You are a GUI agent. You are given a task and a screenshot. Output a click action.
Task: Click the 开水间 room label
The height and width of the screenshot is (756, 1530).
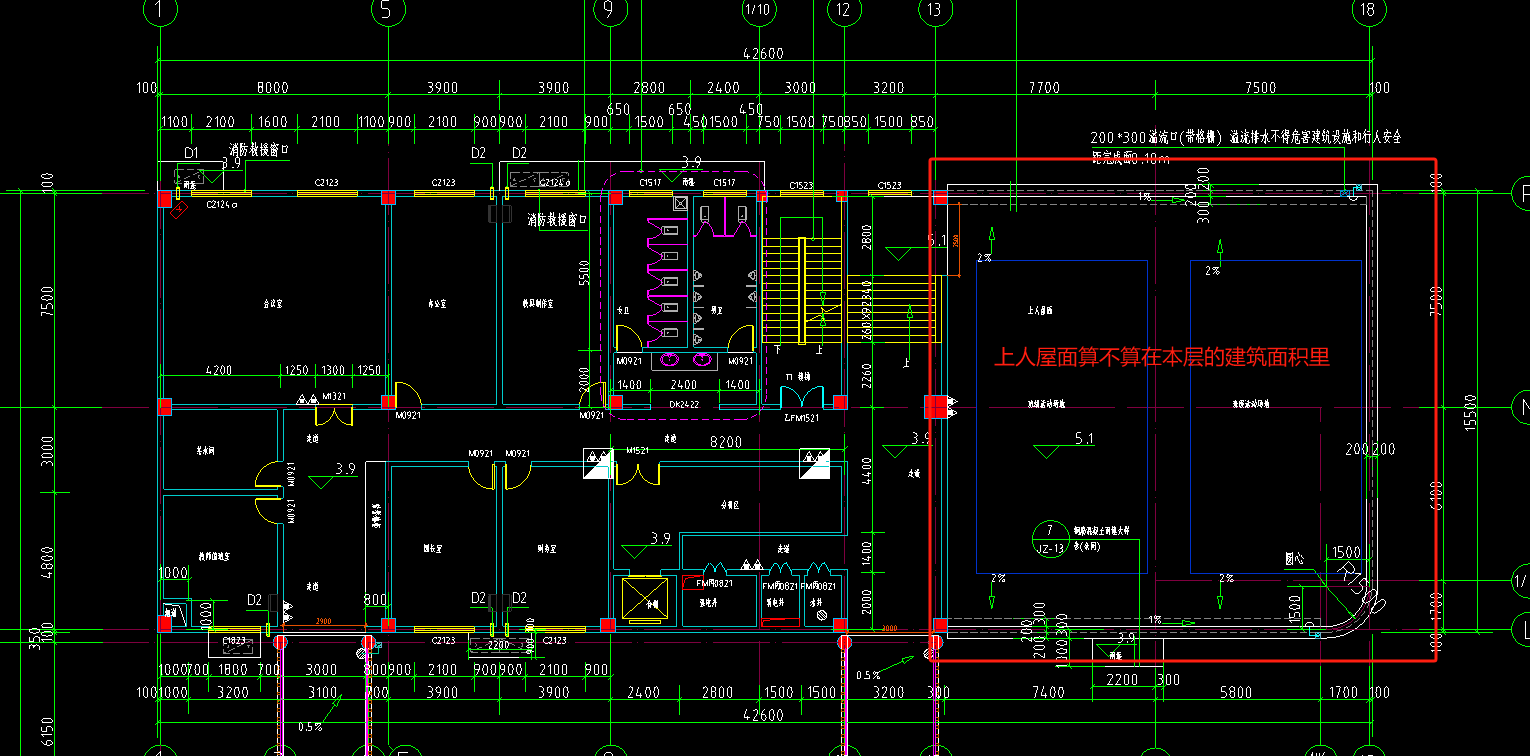[x=207, y=451]
